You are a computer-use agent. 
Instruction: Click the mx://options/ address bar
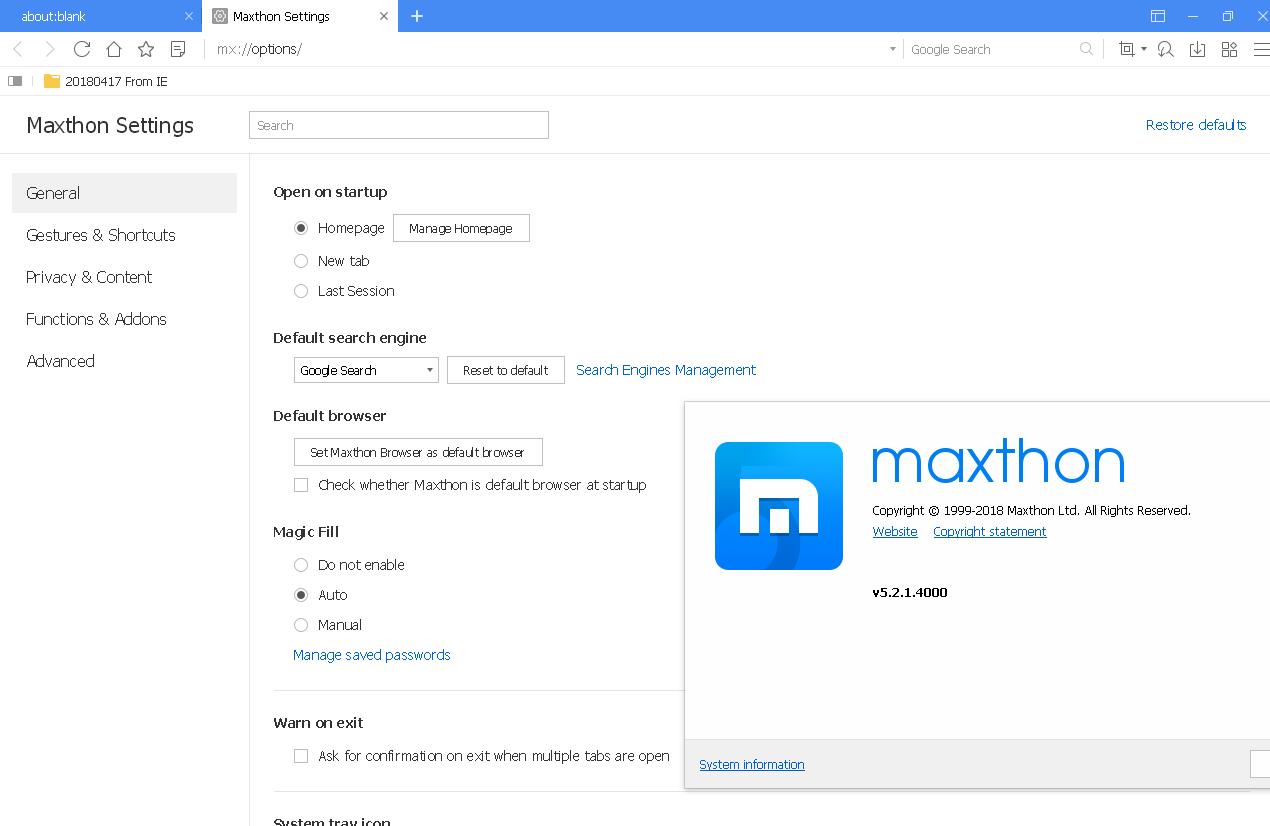(545, 49)
